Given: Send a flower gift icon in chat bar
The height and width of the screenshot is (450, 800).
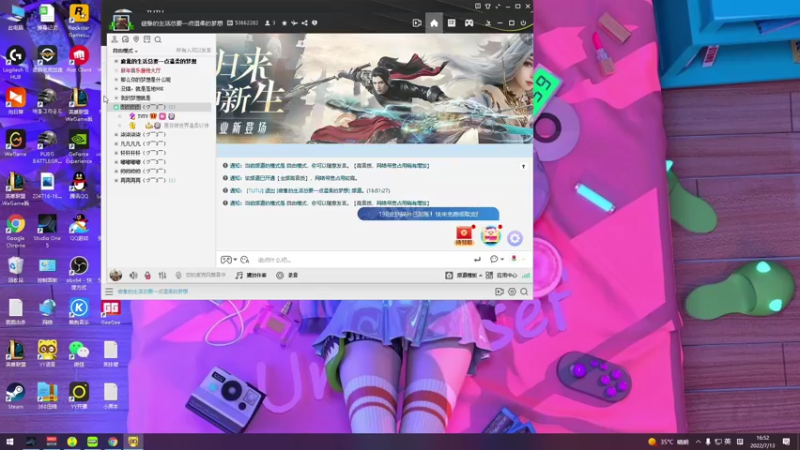Looking at the screenshot, I should pyautogui.click(x=514, y=259).
